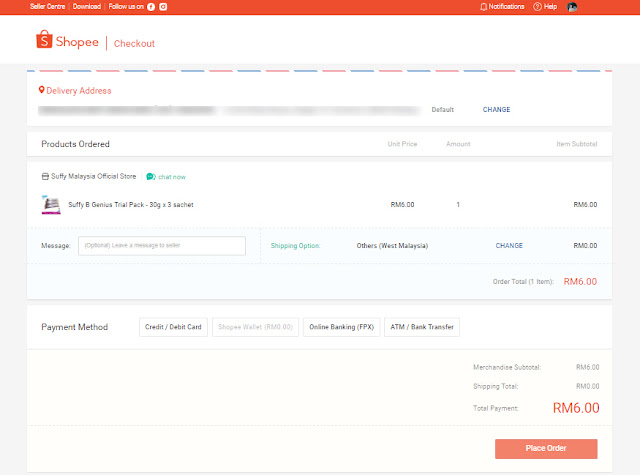Open Suffy Malaysia Official Store link
This screenshot has height=475, width=640.
coord(93,176)
